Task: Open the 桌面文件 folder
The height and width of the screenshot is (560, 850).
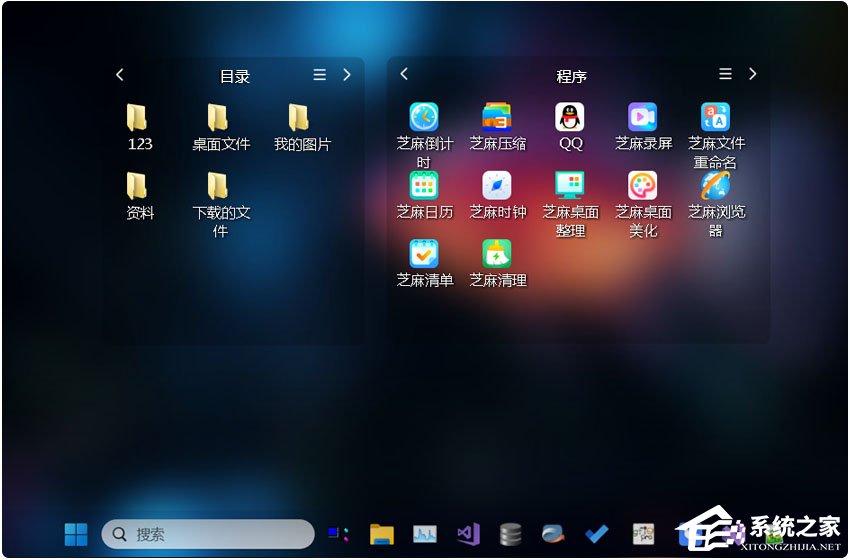Action: coord(220,127)
